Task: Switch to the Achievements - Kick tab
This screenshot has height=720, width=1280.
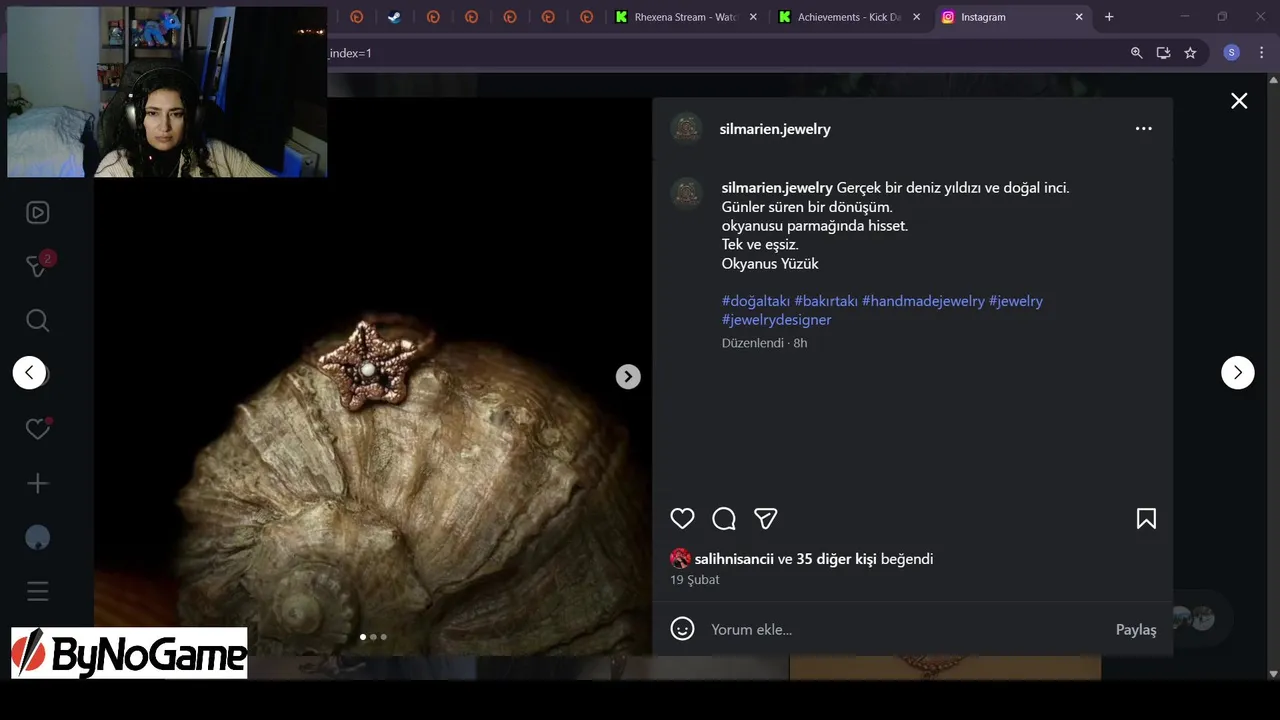Action: [x=849, y=17]
